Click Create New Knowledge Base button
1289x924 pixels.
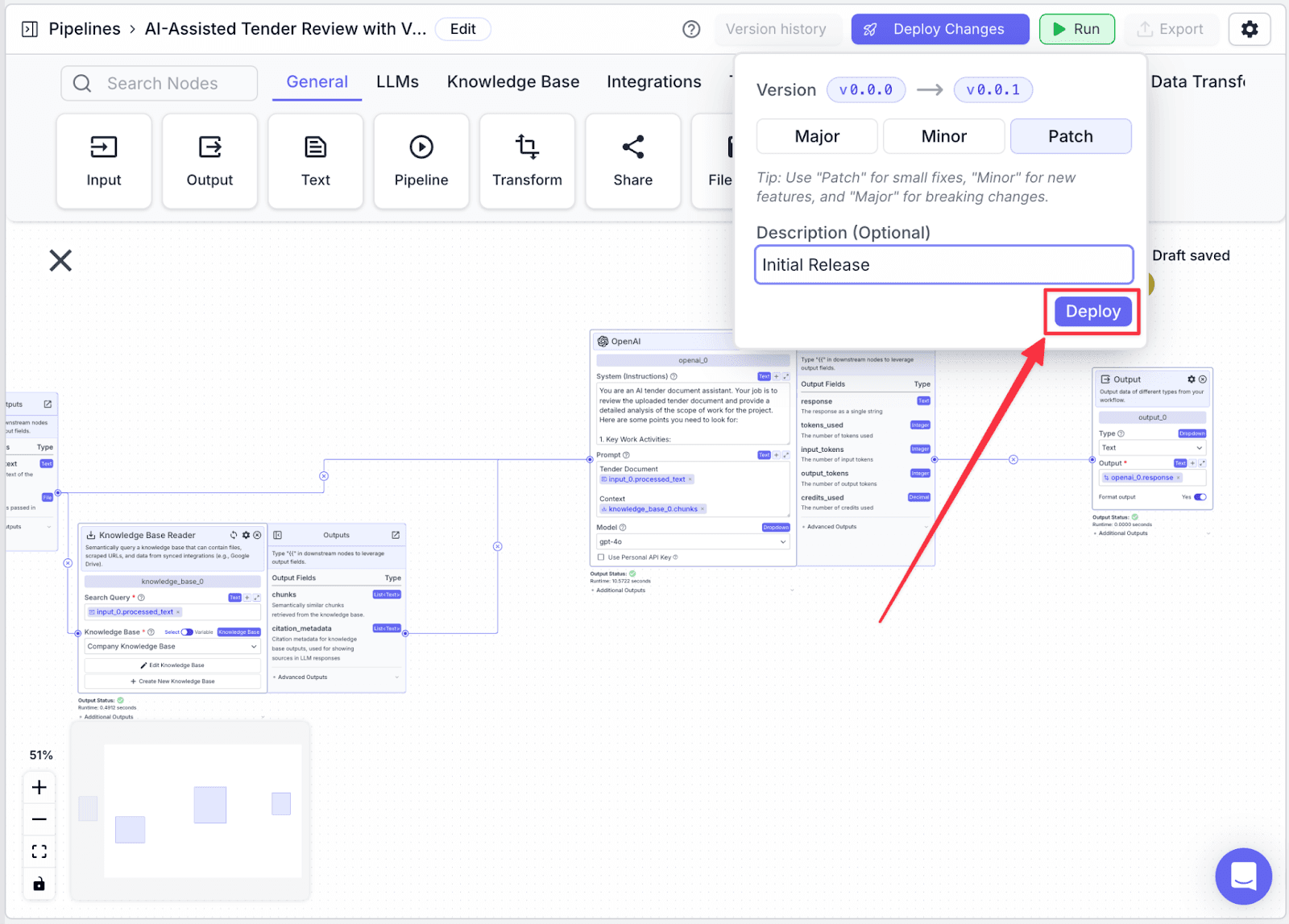pos(172,682)
